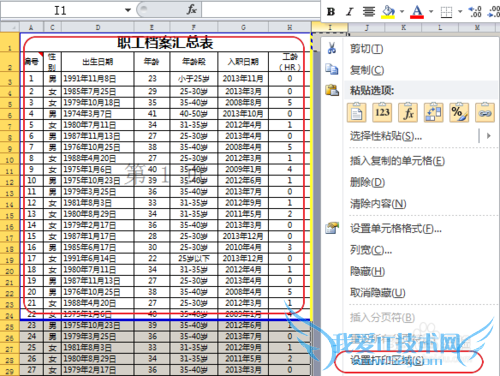Select column I header
Viewport: 500px width, 376px height.
tap(330, 27)
